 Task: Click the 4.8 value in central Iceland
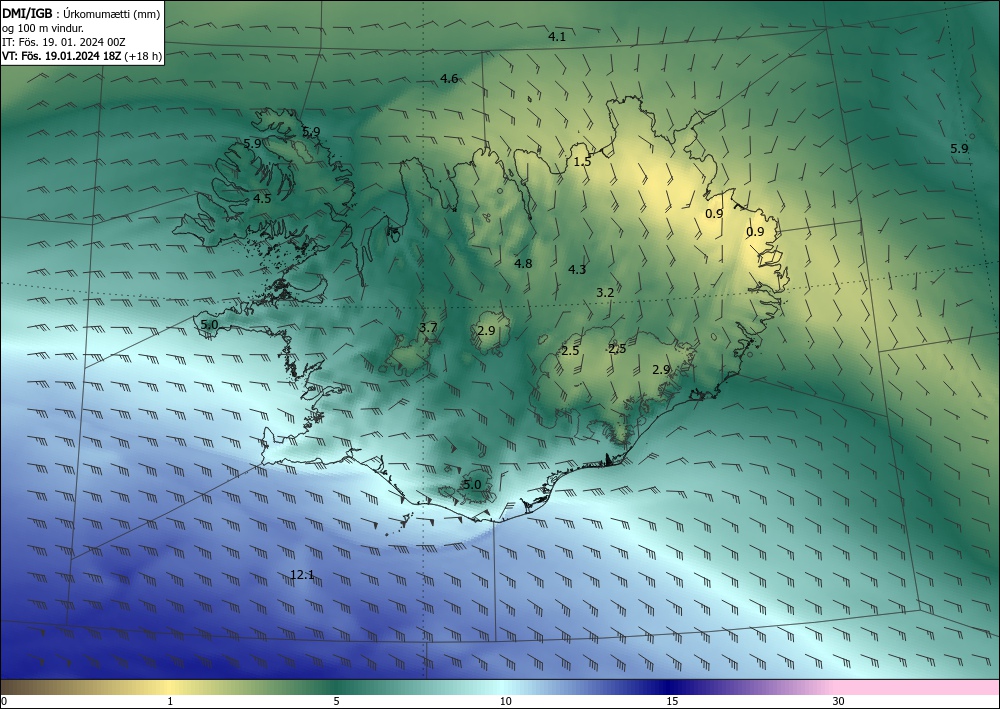pos(523,263)
